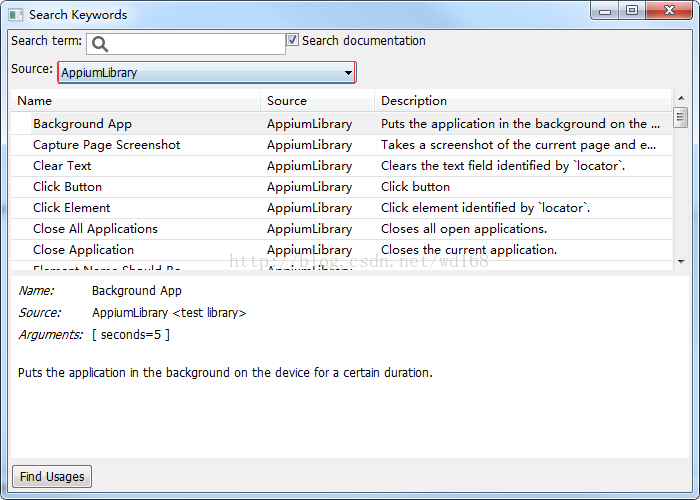Click the magnifying glass search icon
Image resolution: width=700 pixels, height=500 pixels.
100,44
